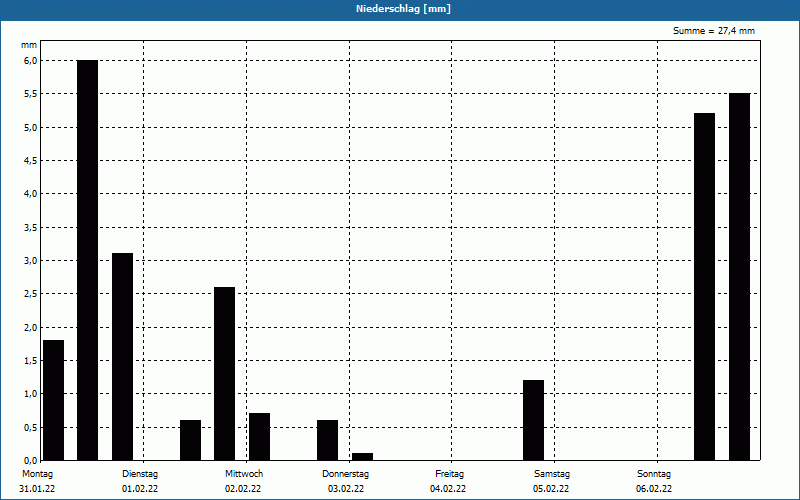Select the 2,0 y-axis value
This screenshot has height=500, width=800.
click(x=31, y=328)
